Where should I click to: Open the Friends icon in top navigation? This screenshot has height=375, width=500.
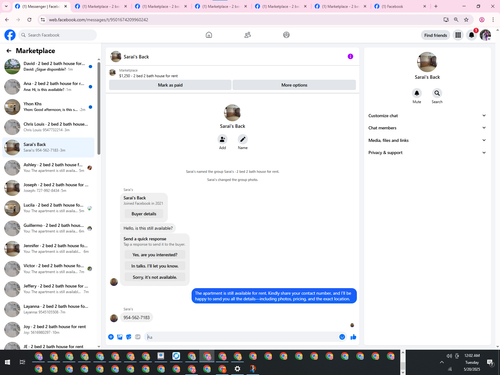[247, 35]
